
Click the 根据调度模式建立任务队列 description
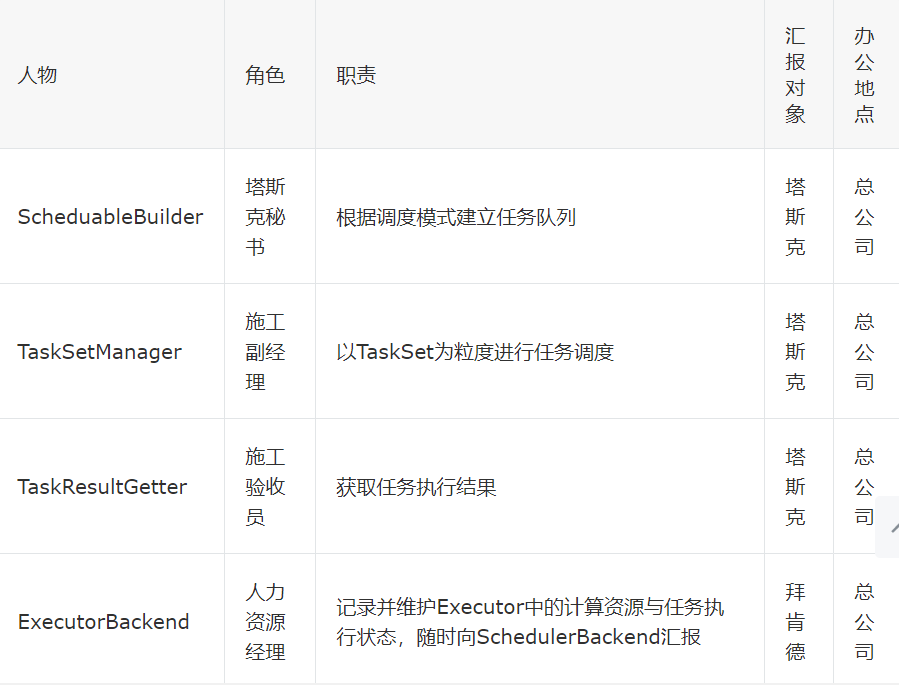[456, 217]
